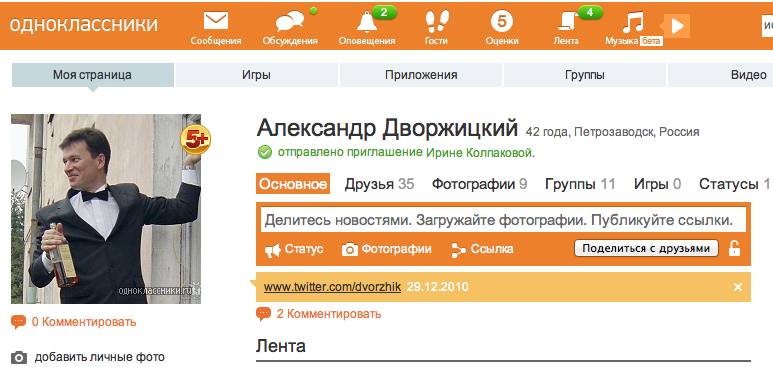This screenshot has width=773, height=367.
Task: Click camera icon beside добавить личные фото
Action: (19, 357)
